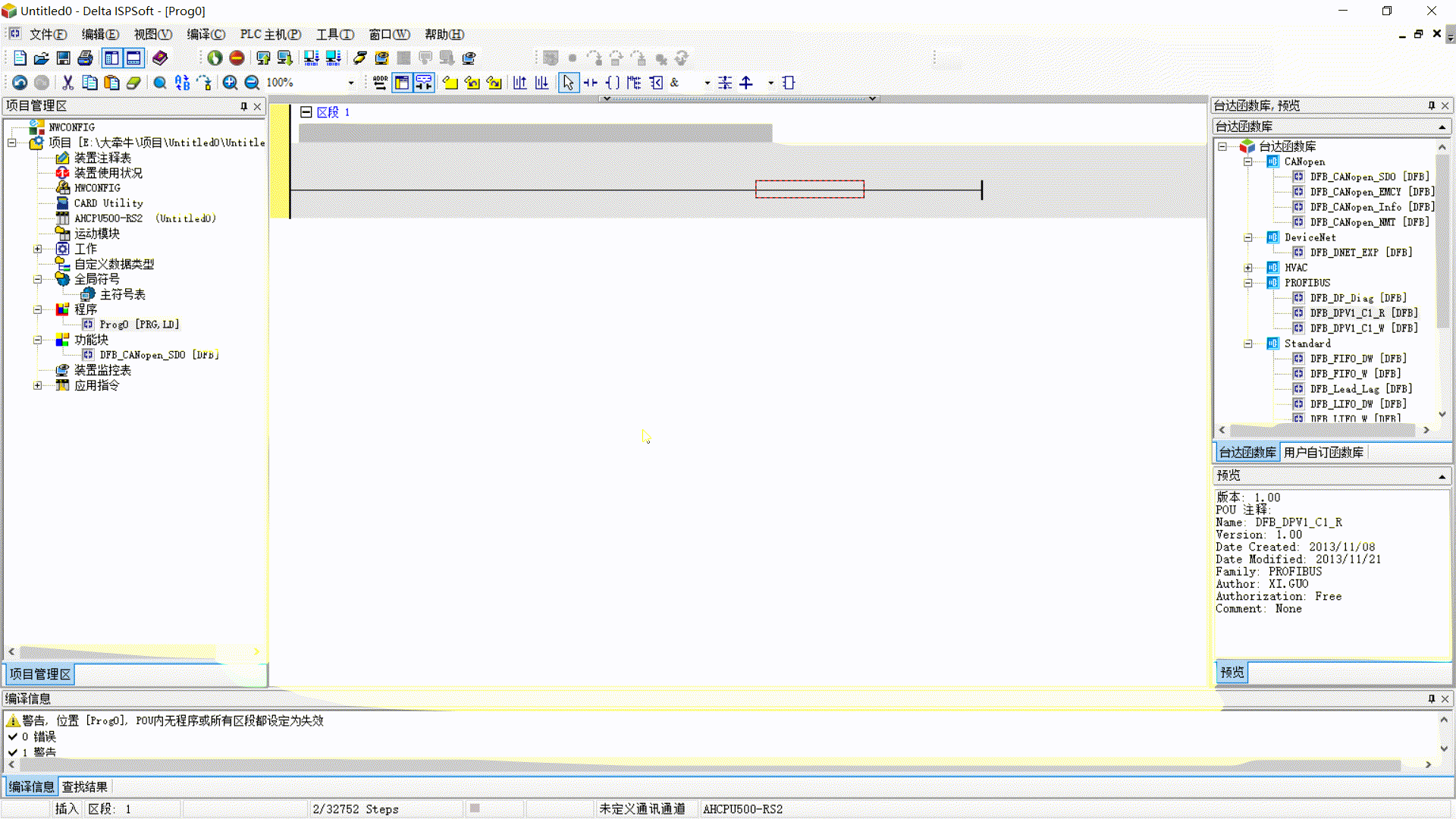Viewport: 1456px width, 819px height.
Task: Toggle the project management area panel
Action: pyautogui.click(x=111, y=58)
